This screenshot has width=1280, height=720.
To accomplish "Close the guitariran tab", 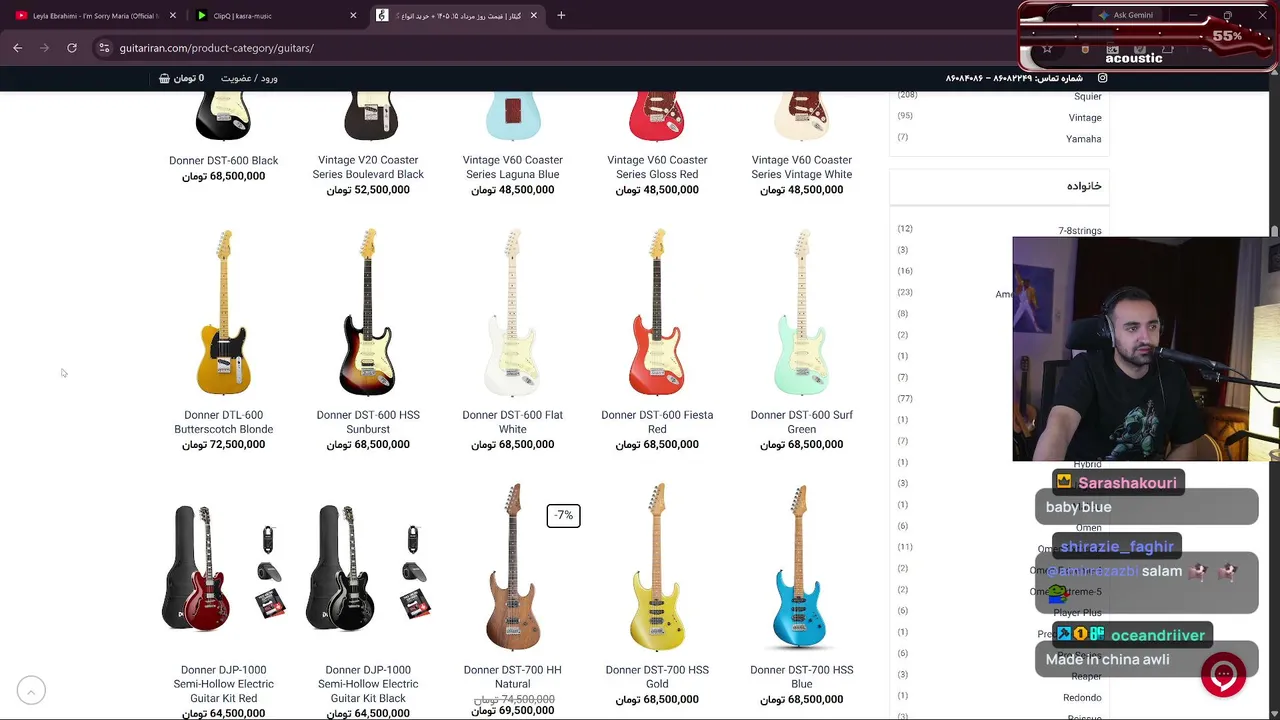I will pyautogui.click(x=534, y=15).
